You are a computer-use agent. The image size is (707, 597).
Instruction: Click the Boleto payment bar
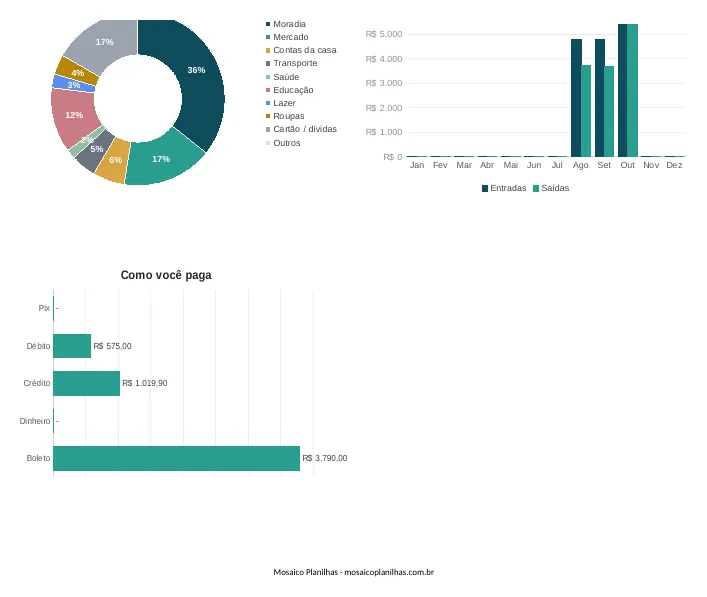177,459
